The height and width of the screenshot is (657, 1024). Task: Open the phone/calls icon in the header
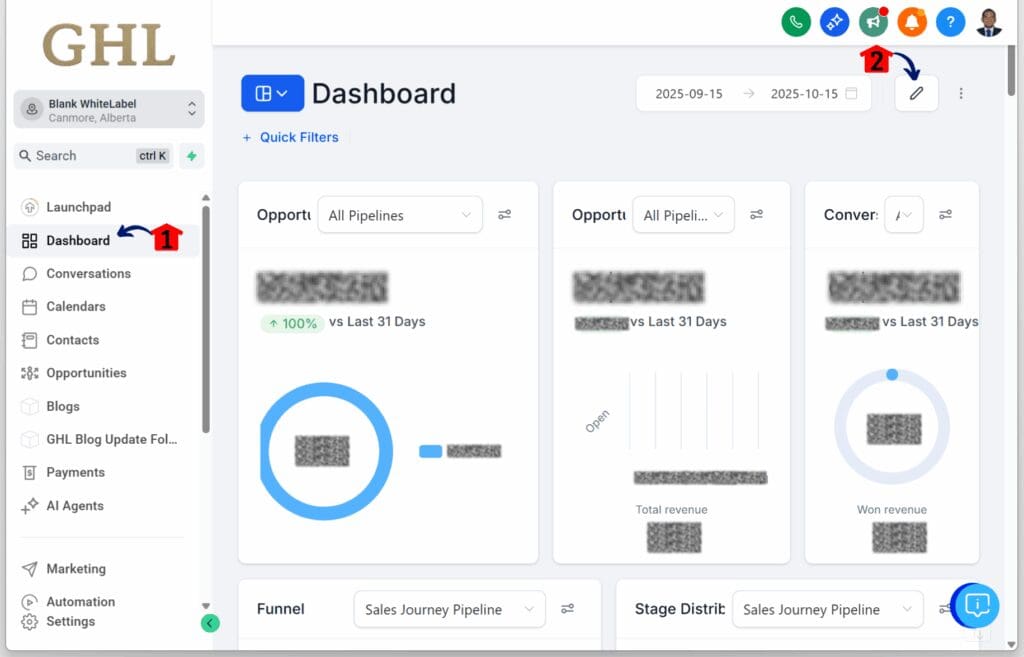[796, 21]
